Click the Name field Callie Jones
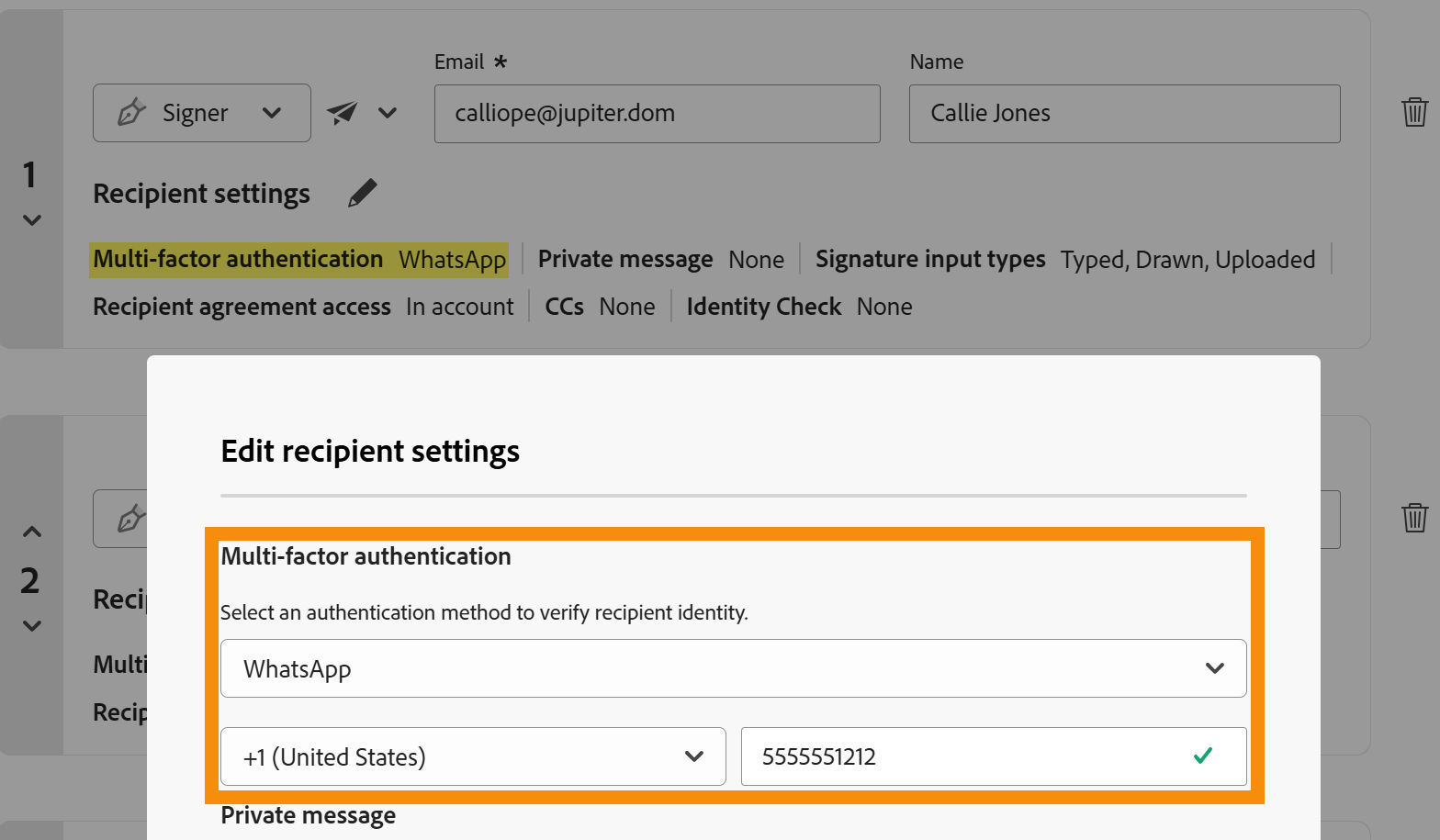The height and width of the screenshot is (840, 1440). pos(1124,114)
